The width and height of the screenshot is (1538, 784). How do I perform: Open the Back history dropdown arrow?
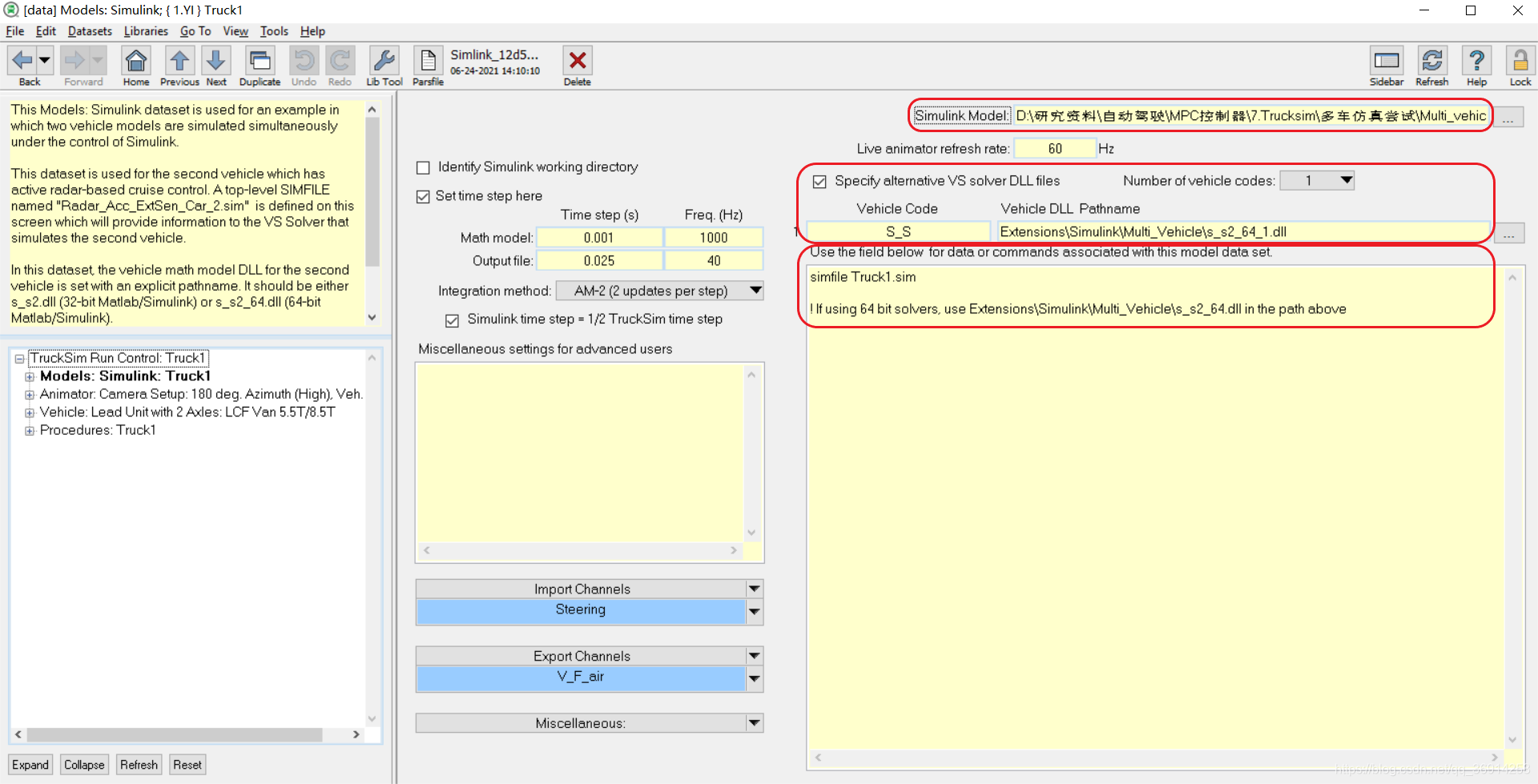(45, 60)
